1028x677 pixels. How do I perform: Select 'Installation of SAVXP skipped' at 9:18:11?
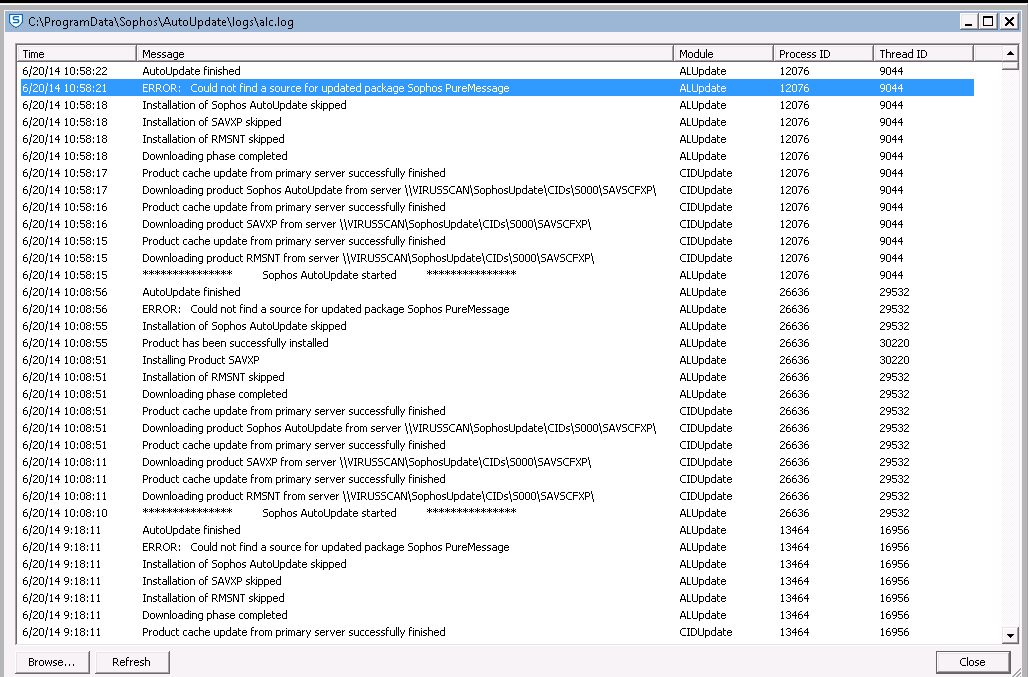click(x=497, y=581)
